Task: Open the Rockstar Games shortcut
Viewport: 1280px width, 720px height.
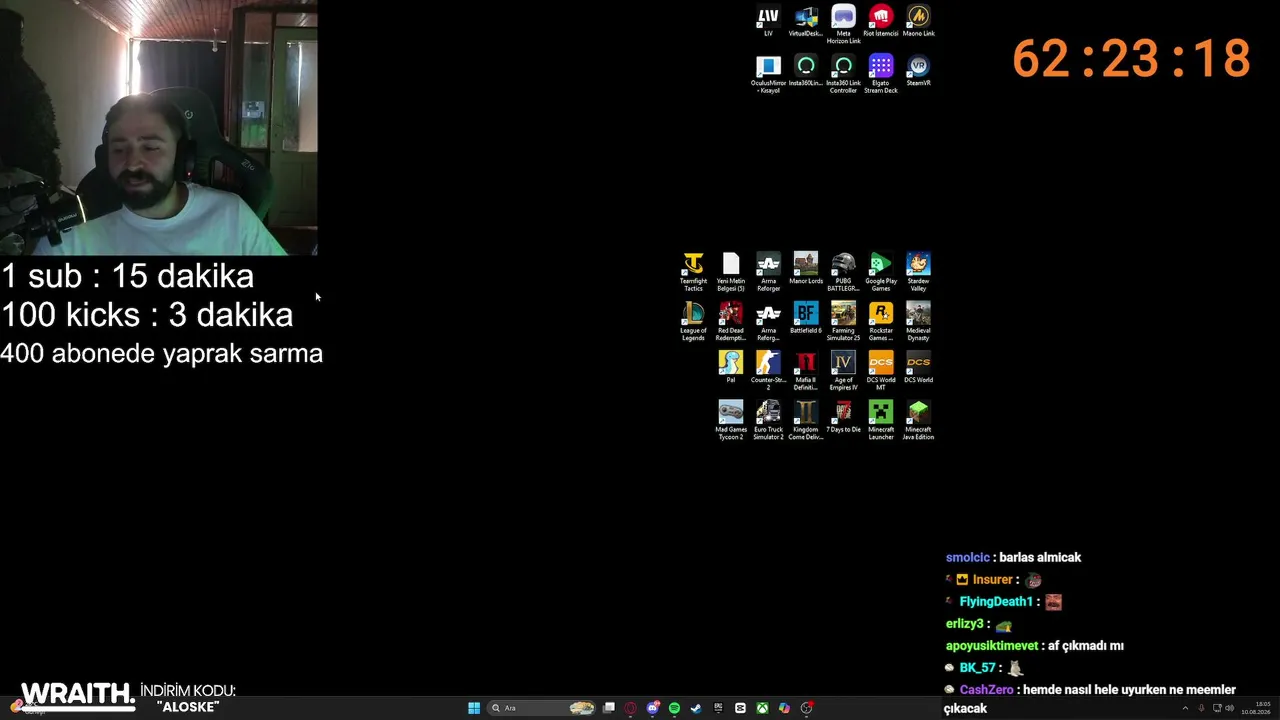Action: 881,322
